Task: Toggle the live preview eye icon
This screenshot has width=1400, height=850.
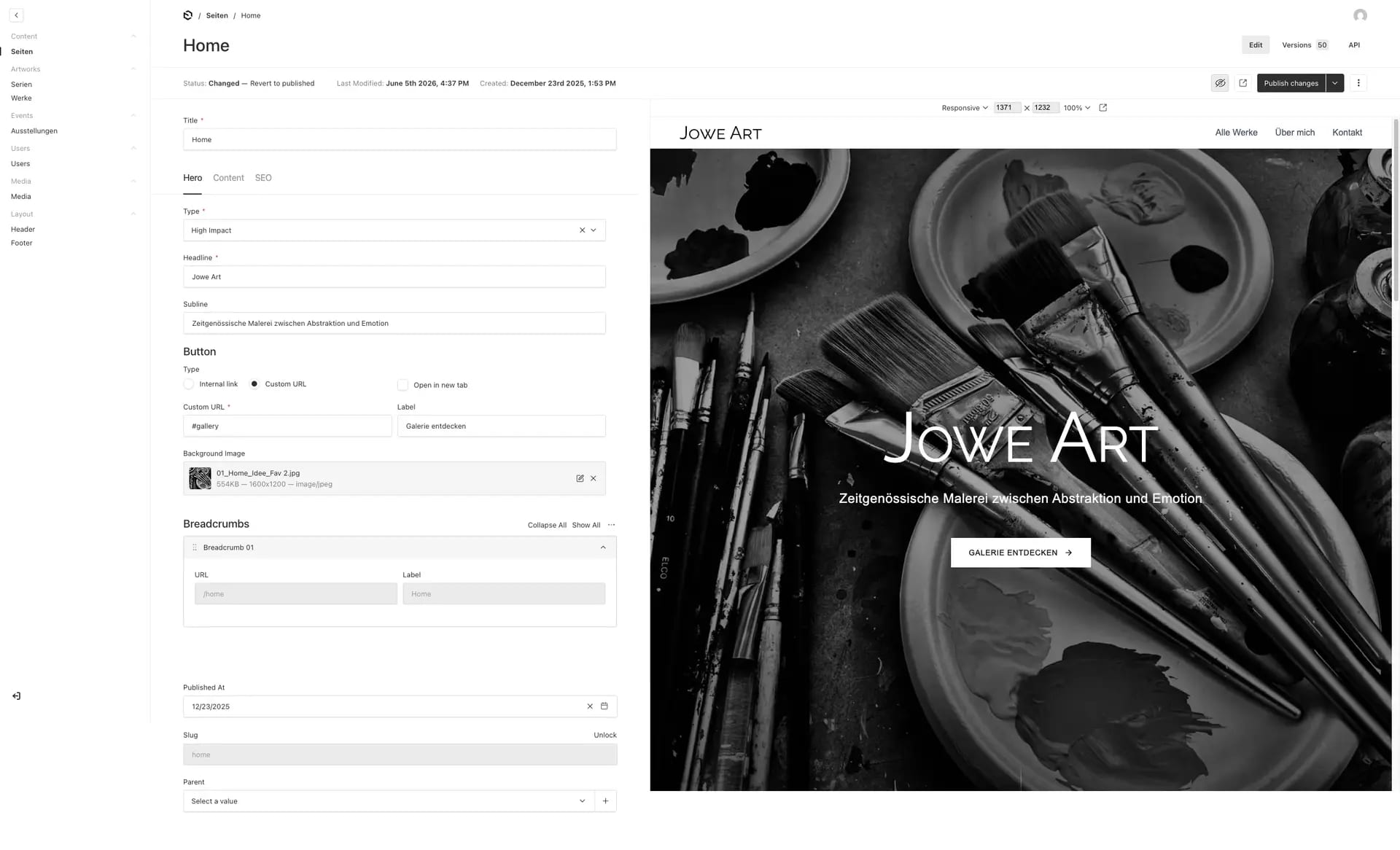Action: click(1220, 83)
